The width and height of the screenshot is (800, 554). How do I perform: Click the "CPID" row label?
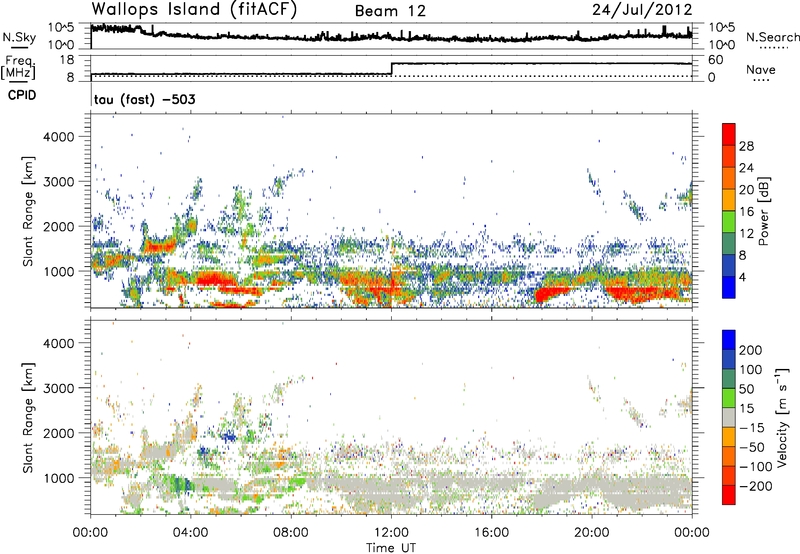pyautogui.click(x=22, y=95)
